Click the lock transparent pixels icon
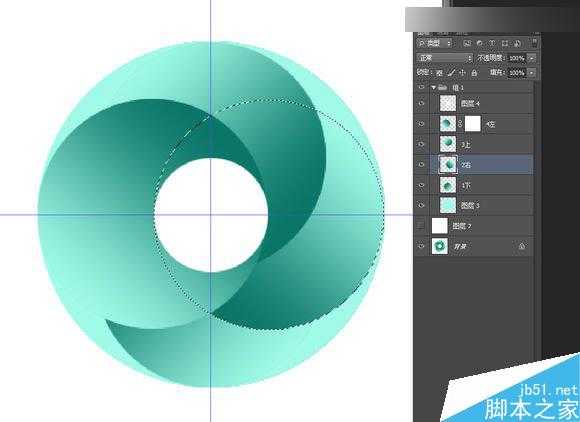 click(x=439, y=73)
